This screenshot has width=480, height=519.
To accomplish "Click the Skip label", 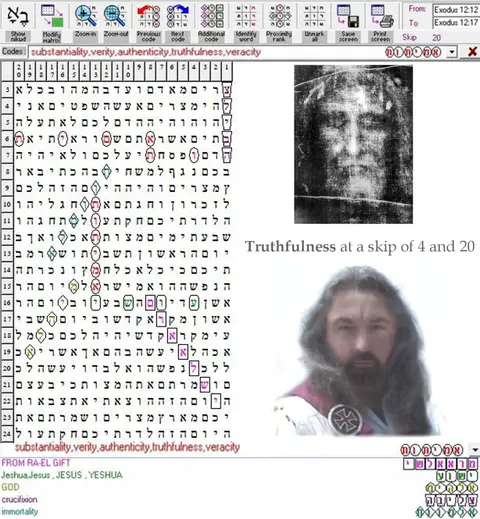I will pos(409,37).
